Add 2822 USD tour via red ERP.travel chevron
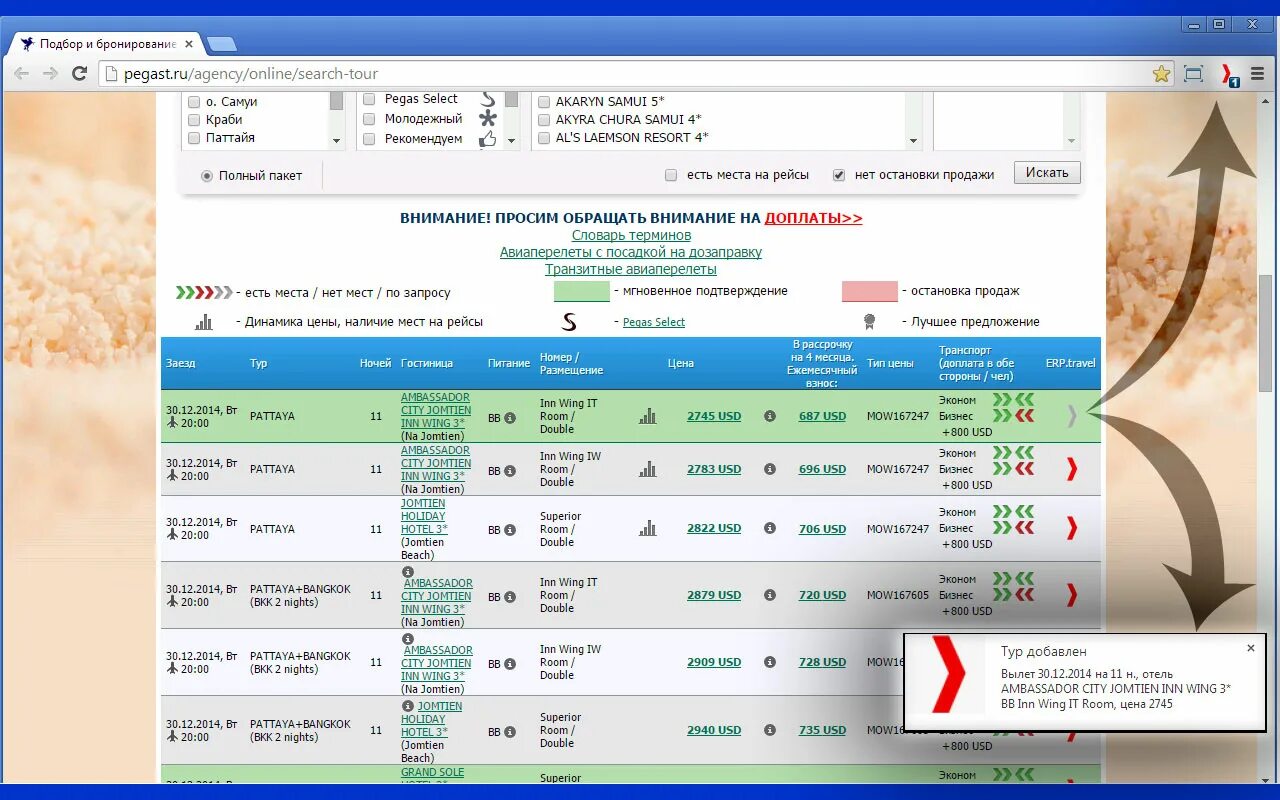1280x800 pixels. 1072,528
